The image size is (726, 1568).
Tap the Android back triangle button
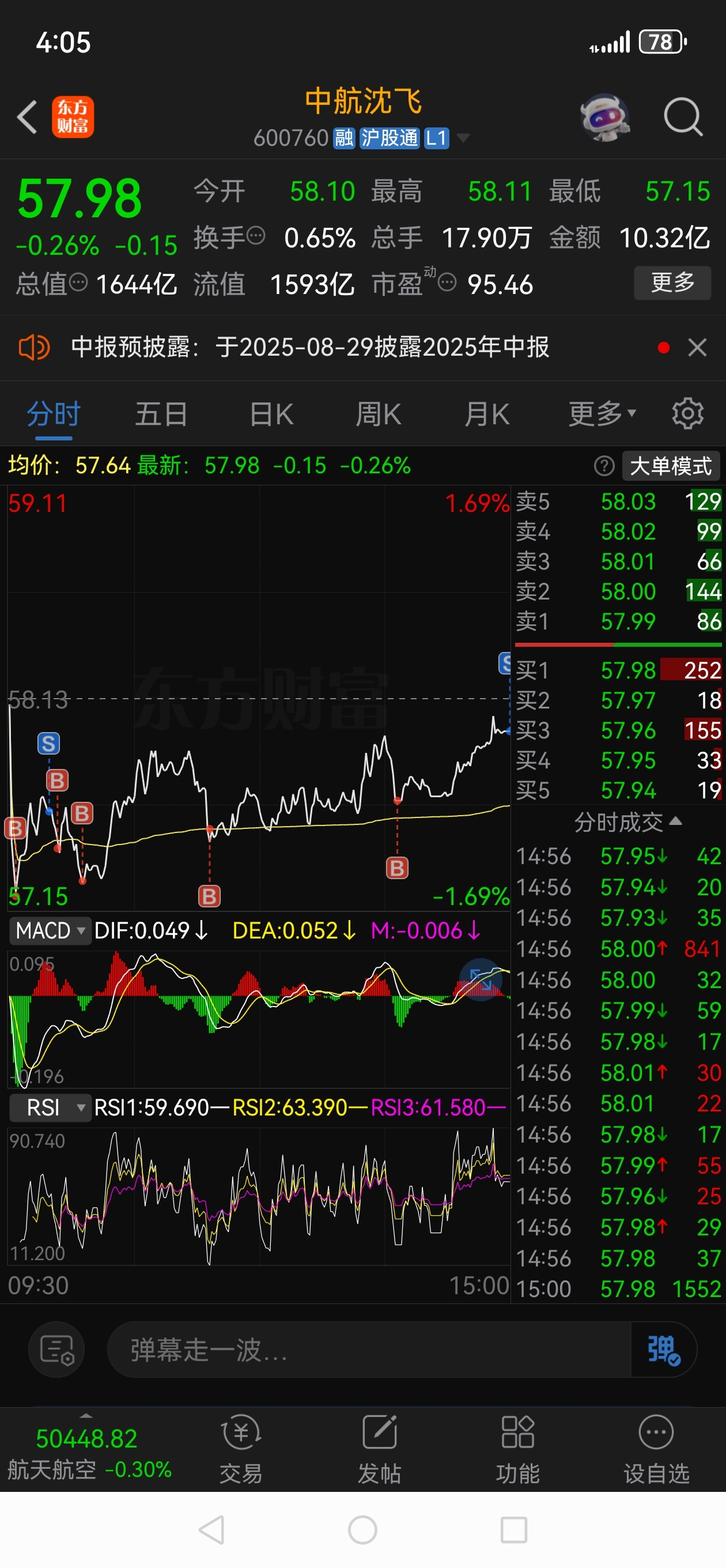(212, 1531)
